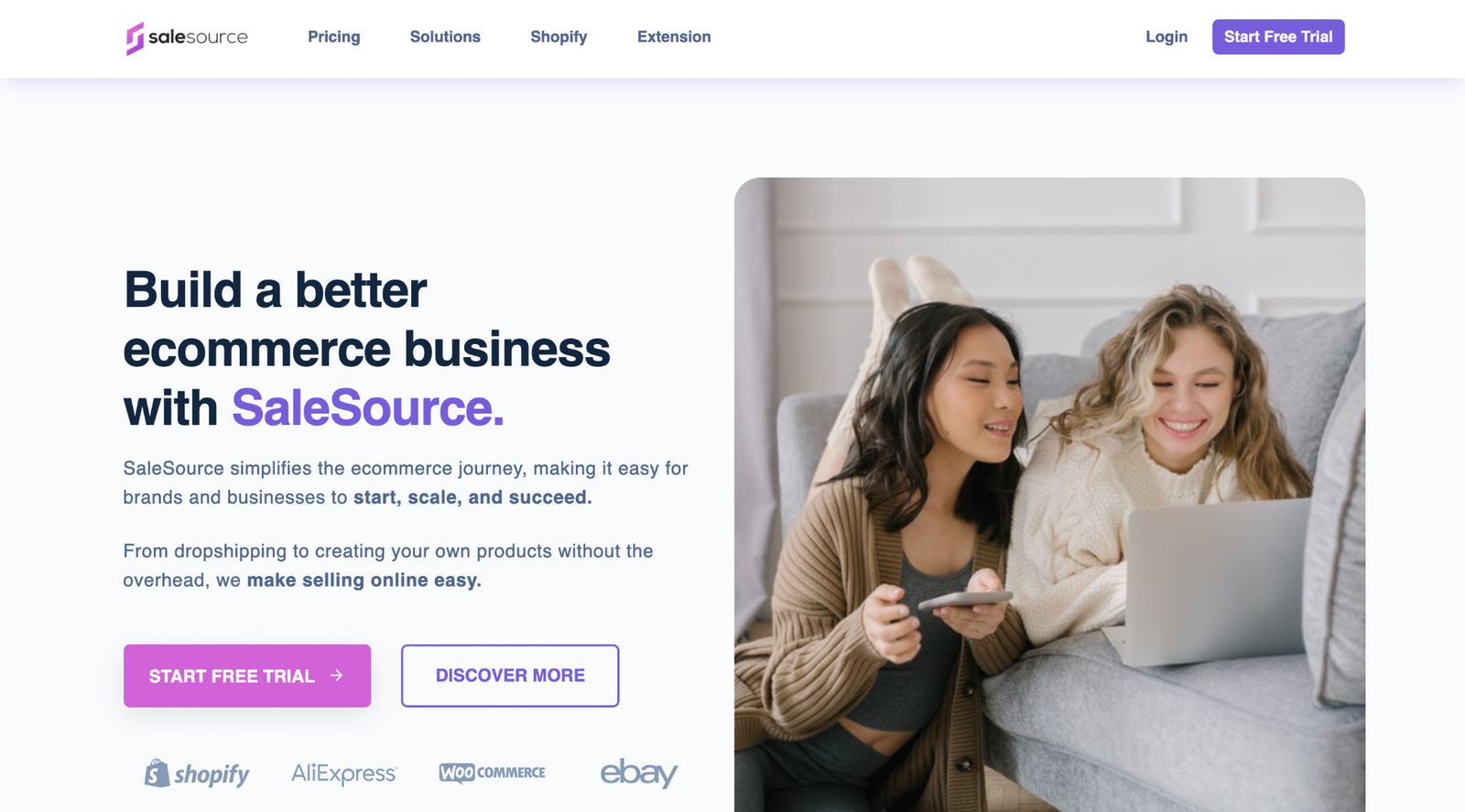The width and height of the screenshot is (1465, 812).
Task: Go to the Shopify nav link
Action: coord(559,37)
